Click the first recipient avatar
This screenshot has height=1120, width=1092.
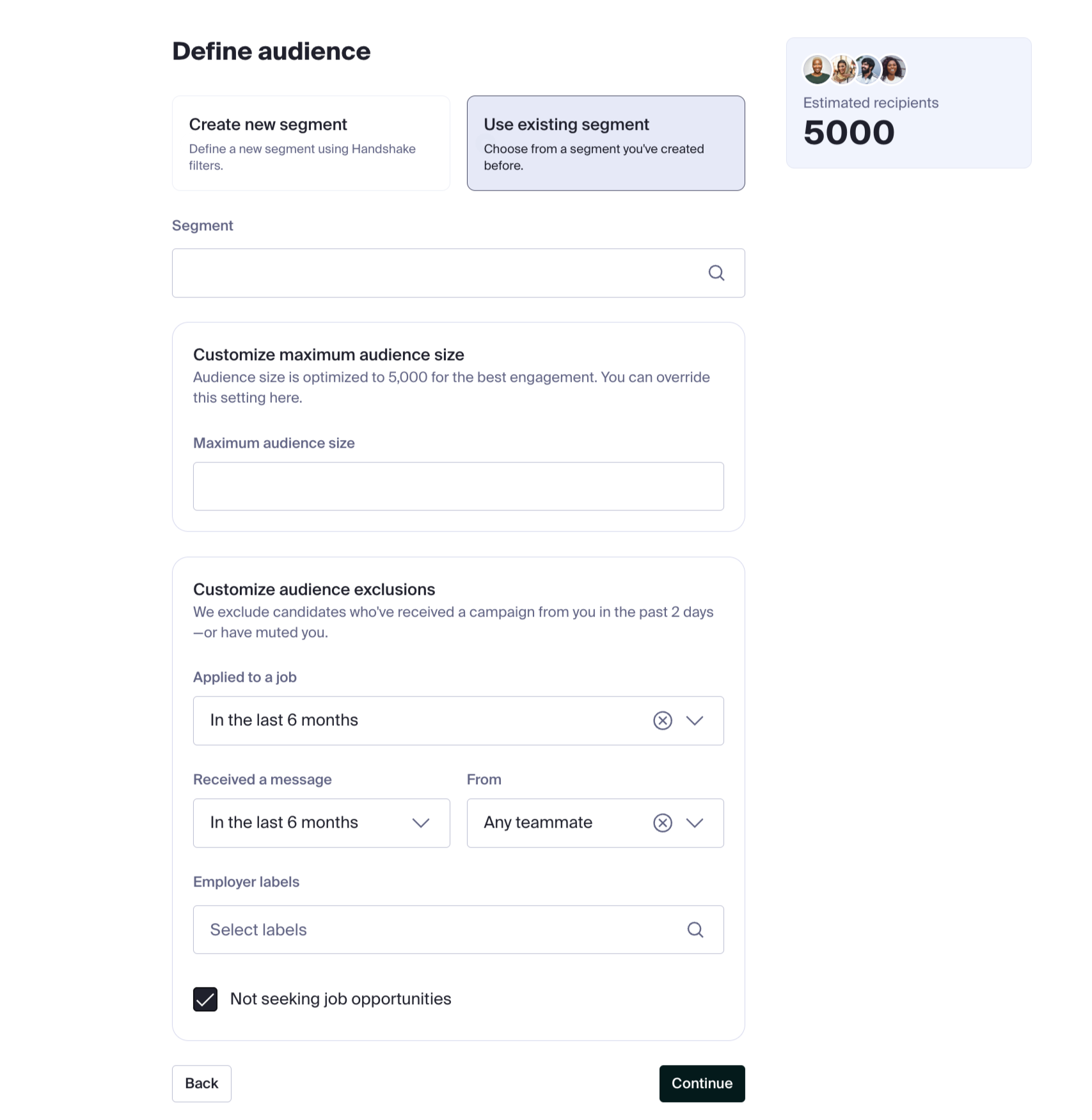817,70
